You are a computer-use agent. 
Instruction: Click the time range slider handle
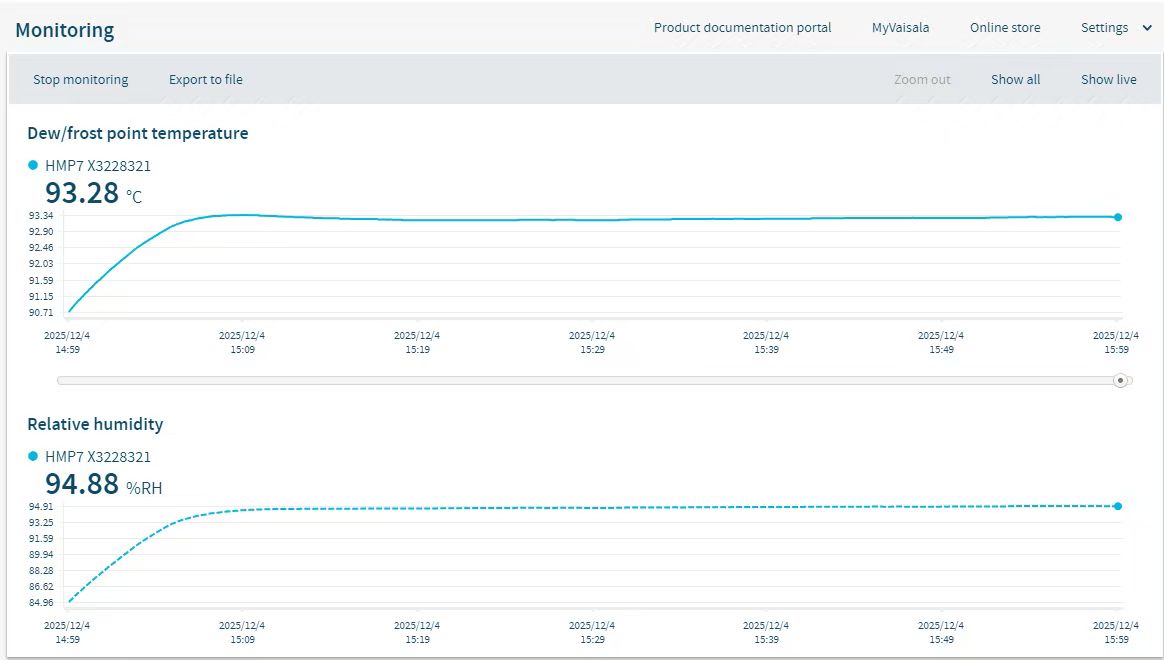[x=1120, y=380]
